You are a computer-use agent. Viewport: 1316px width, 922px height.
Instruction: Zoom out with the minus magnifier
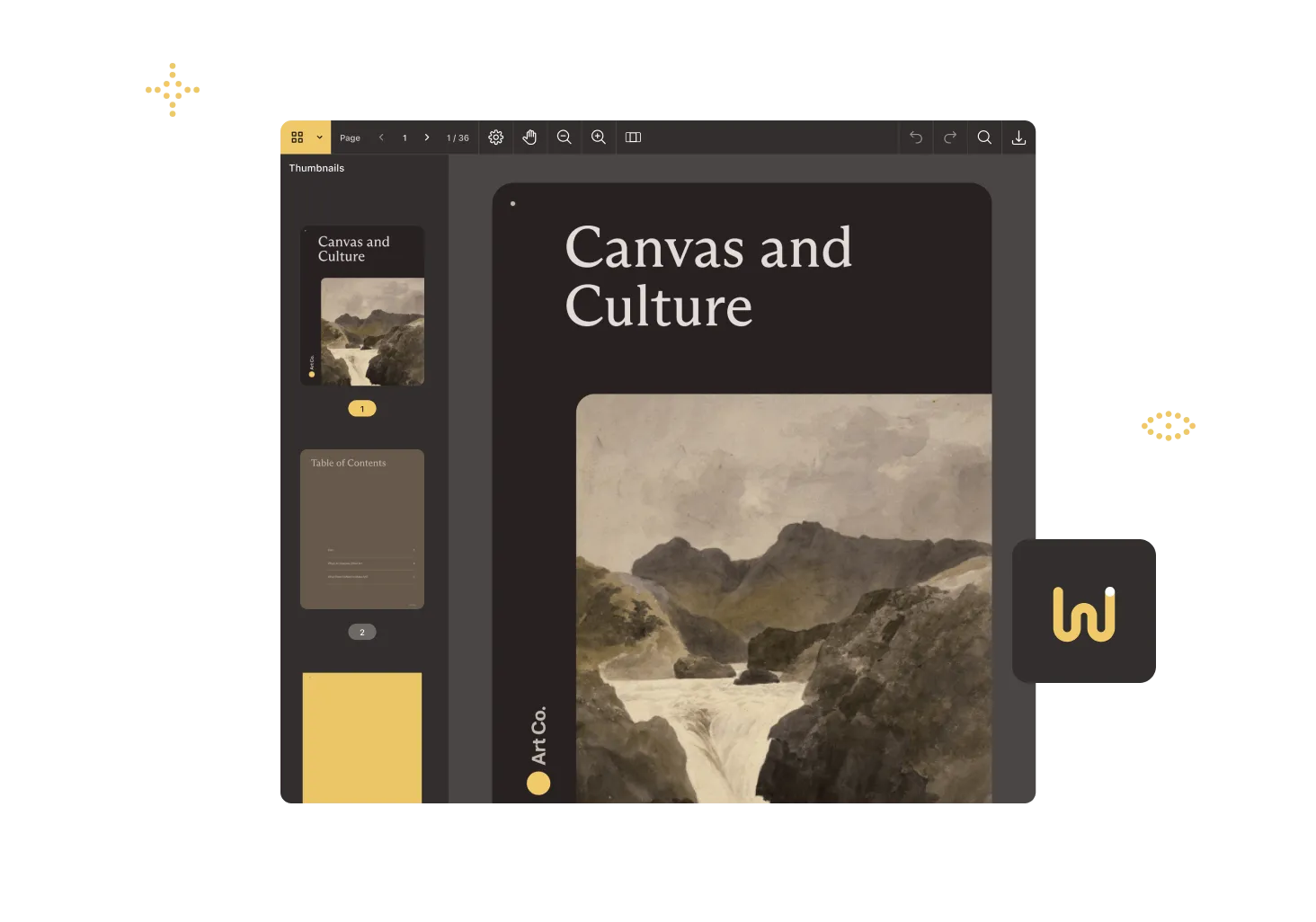(565, 137)
